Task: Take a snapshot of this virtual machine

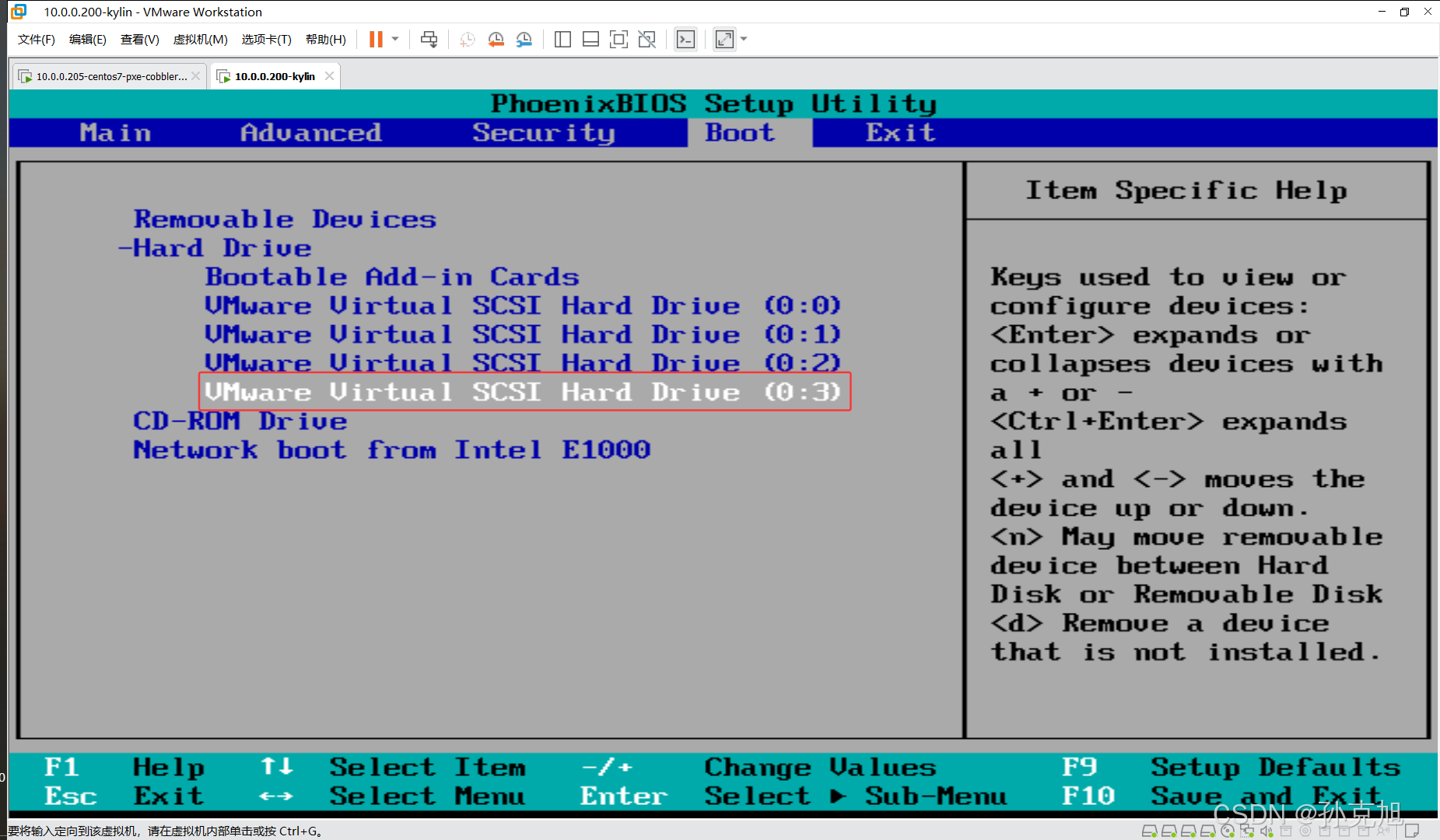Action: (467, 39)
